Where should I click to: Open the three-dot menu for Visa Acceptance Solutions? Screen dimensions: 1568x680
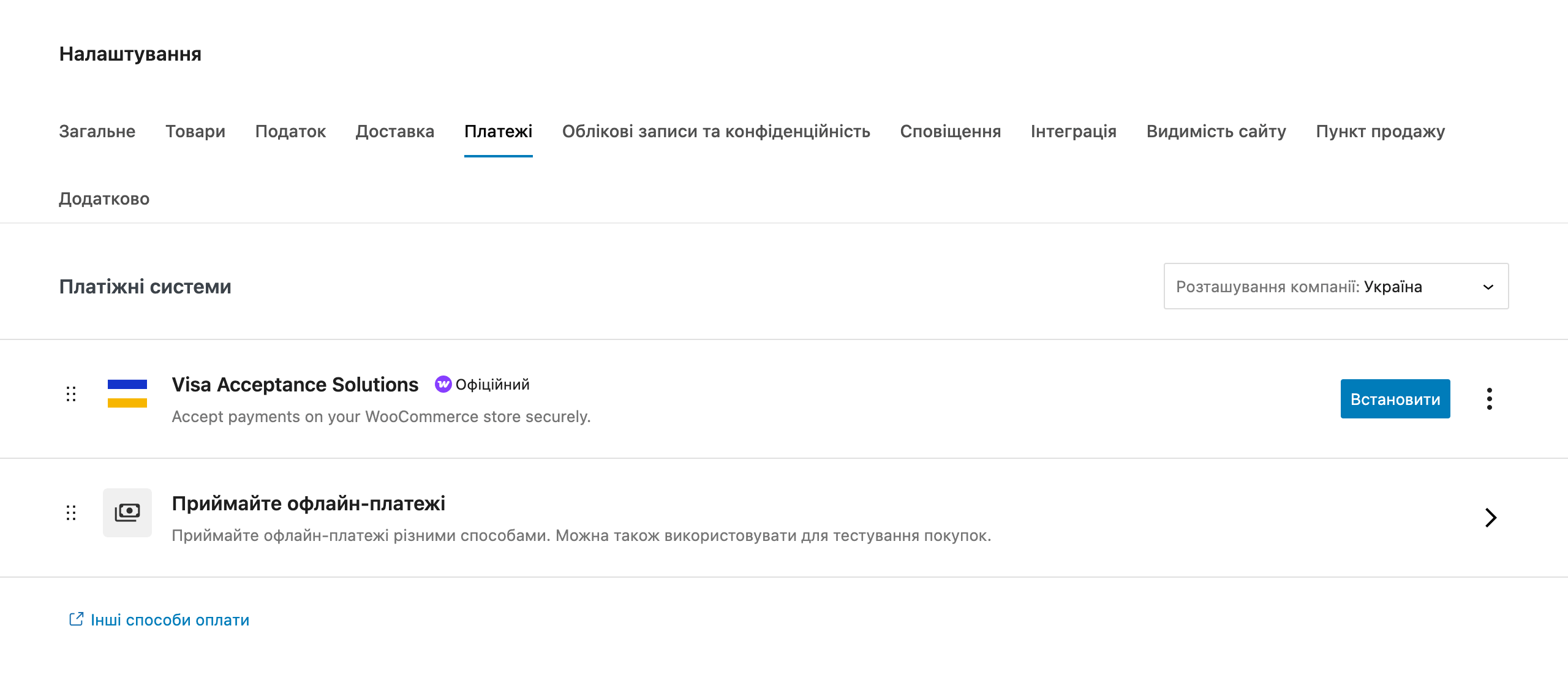tap(1490, 399)
